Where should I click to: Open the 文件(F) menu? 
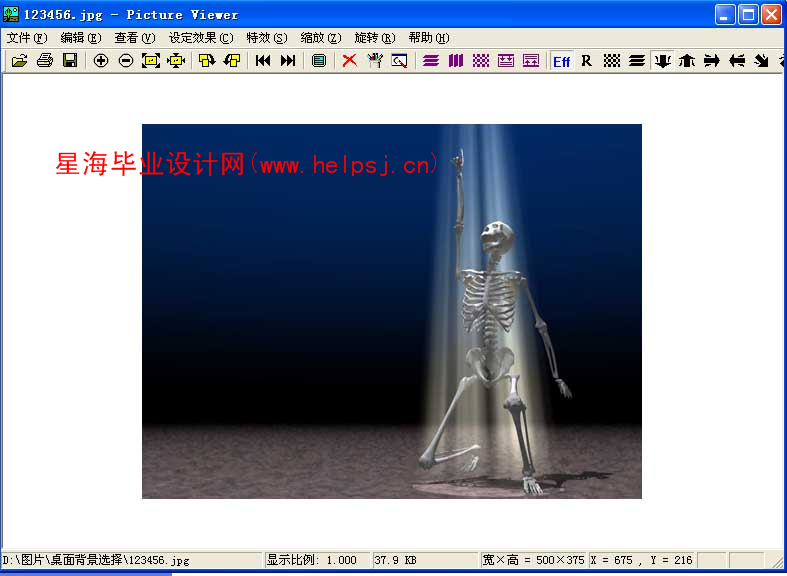pos(27,38)
